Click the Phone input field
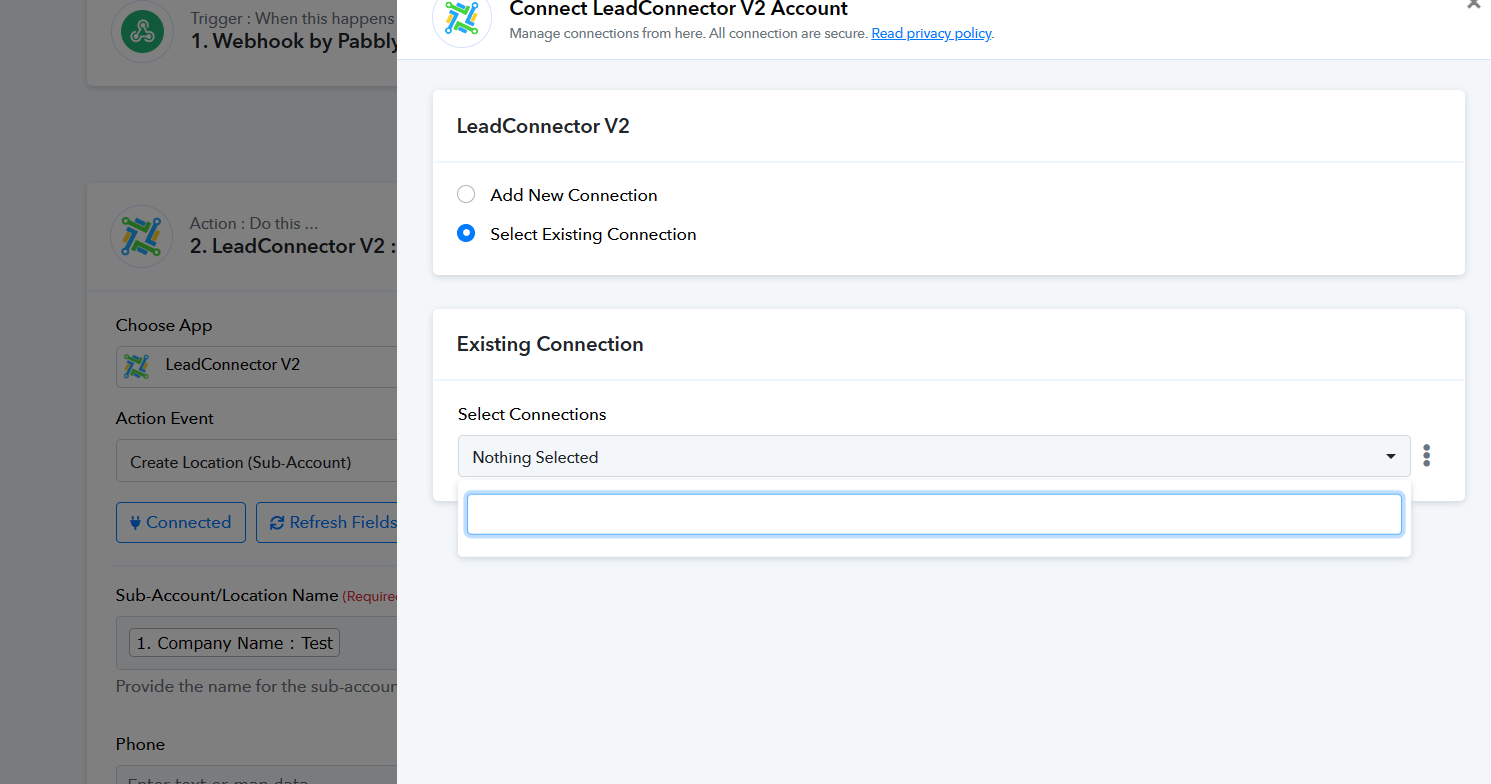The image size is (1491, 784). click(256, 776)
